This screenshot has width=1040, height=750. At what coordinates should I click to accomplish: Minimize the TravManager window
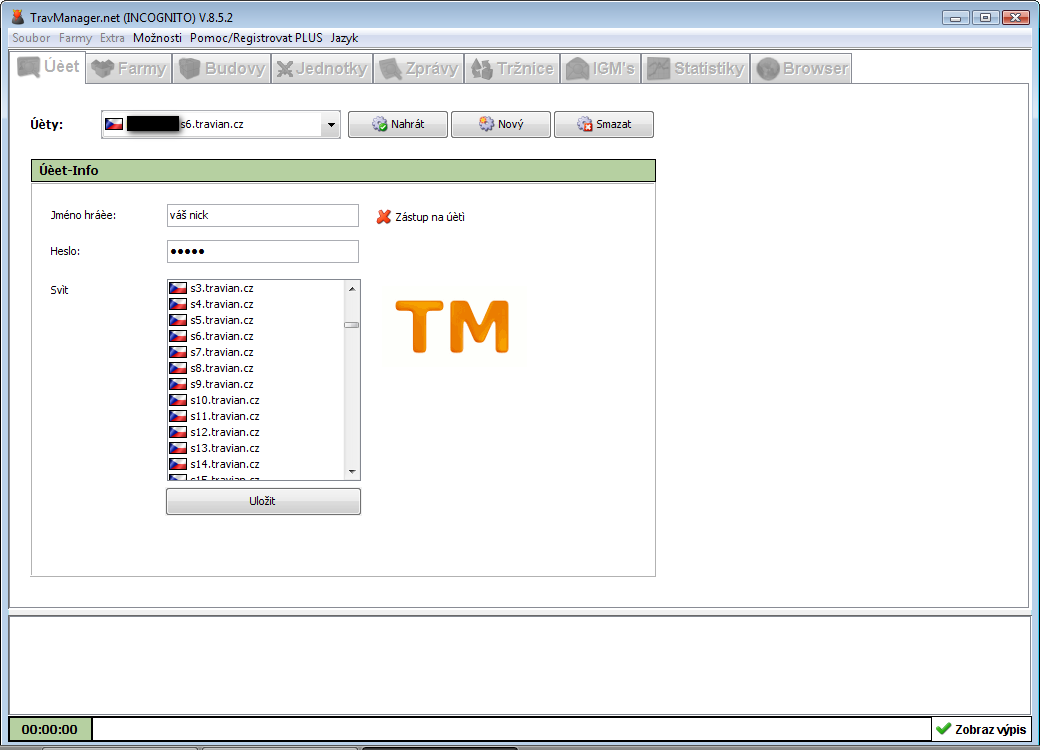(x=956, y=18)
